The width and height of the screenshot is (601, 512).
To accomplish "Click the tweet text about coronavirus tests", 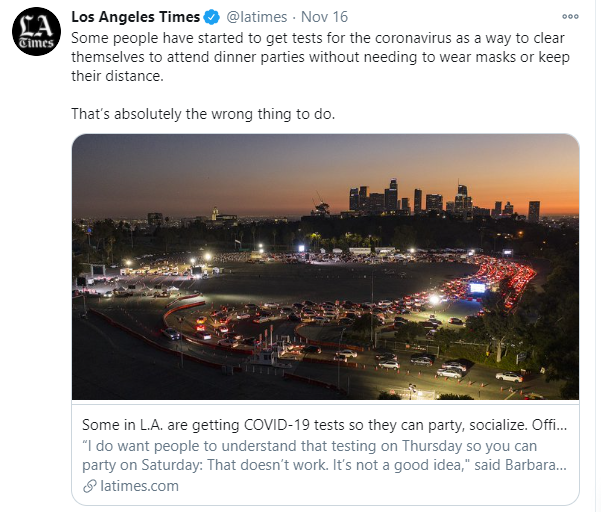I will click(320, 57).
